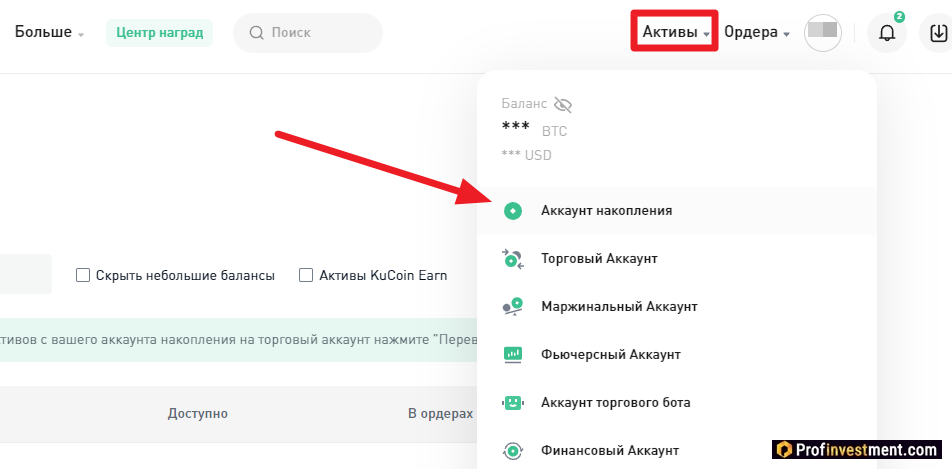Click the transfer hint banner text

click(239, 340)
